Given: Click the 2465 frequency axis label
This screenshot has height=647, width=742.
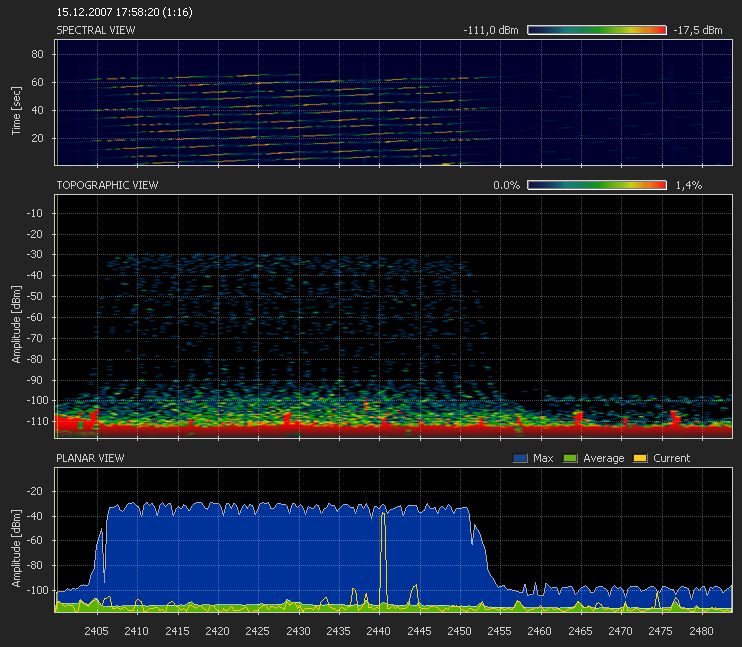Looking at the screenshot, I should click(580, 631).
